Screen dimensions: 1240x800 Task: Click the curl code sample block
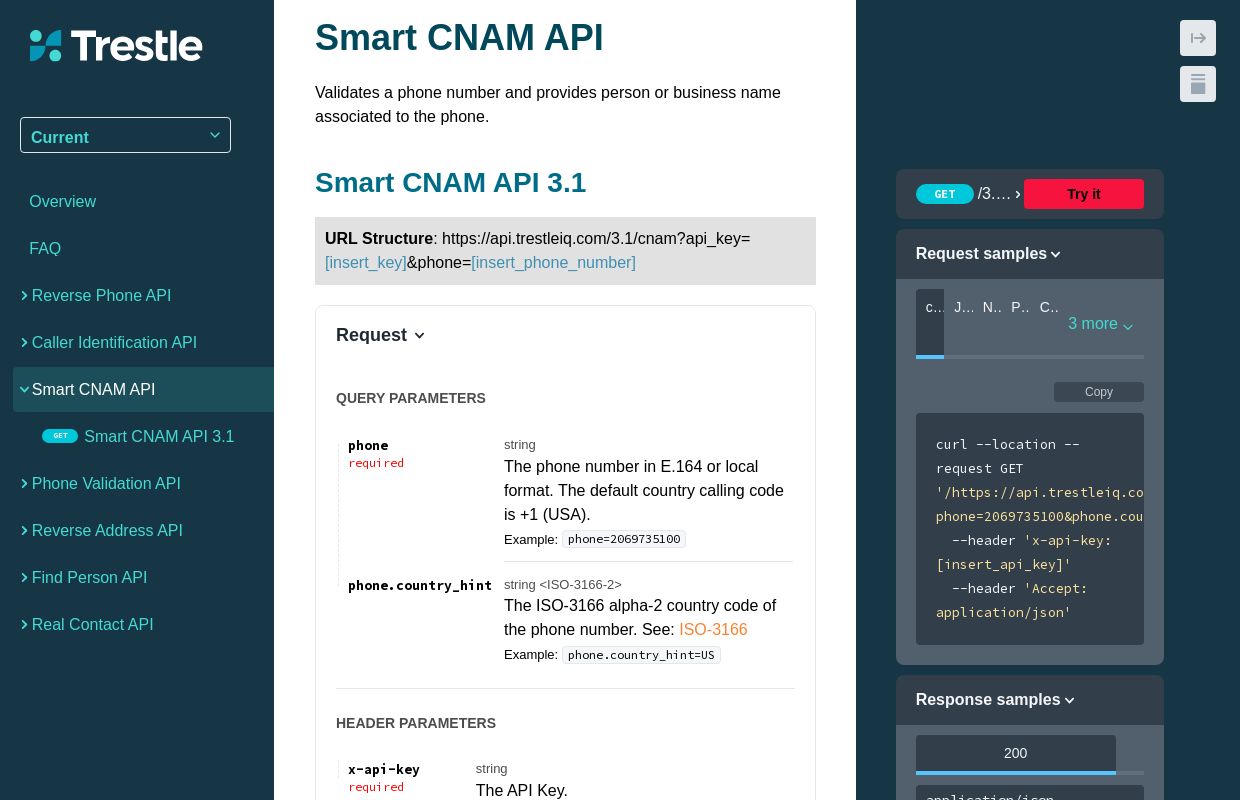pos(1030,529)
